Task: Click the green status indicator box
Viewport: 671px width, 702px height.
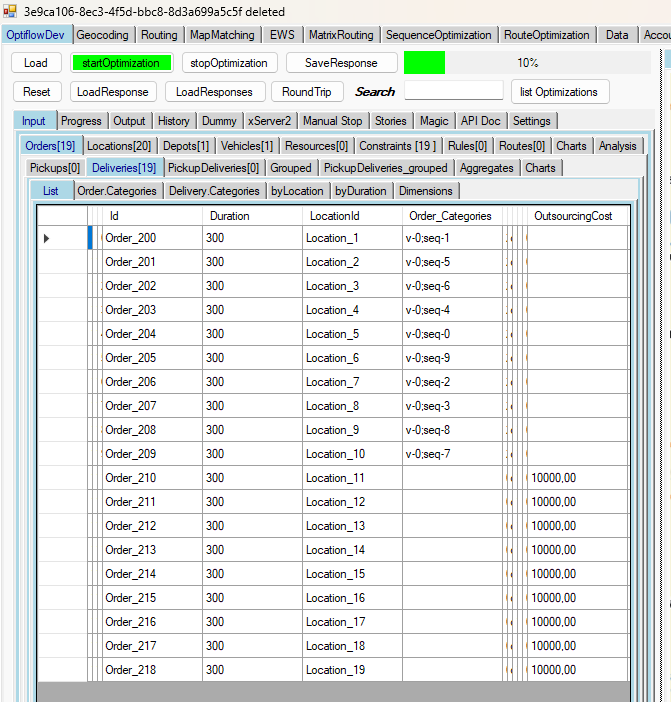Action: pos(424,63)
